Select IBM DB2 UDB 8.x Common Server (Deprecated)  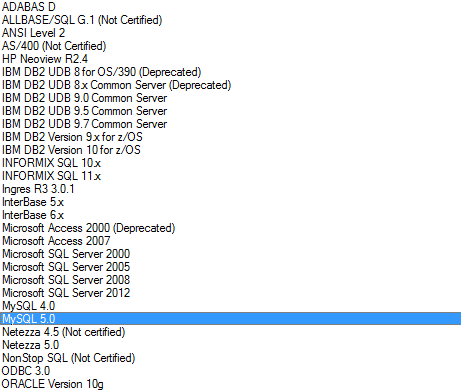click(x=116, y=85)
